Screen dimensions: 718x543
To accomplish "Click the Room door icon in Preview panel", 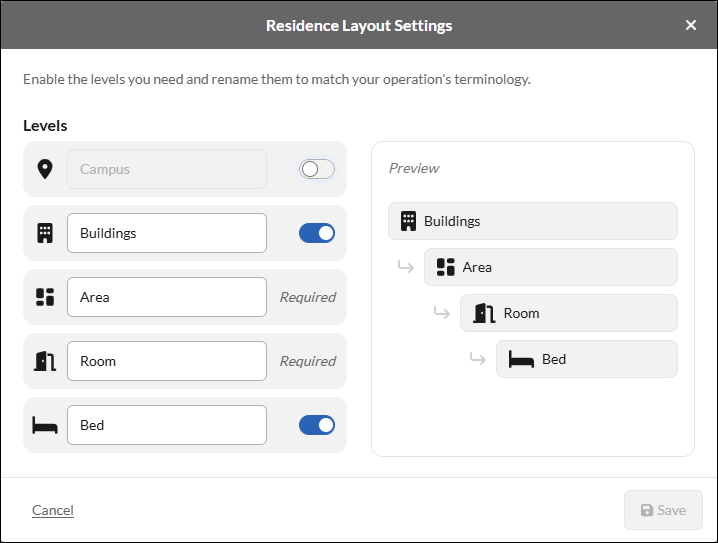I will click(484, 313).
